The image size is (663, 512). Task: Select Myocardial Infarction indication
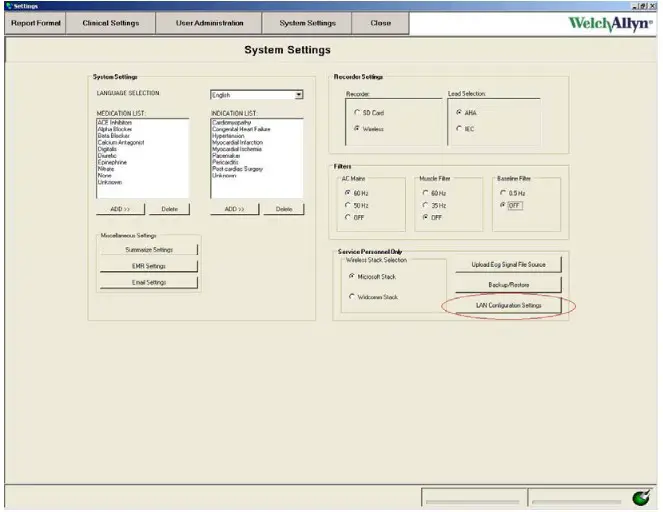(x=237, y=142)
